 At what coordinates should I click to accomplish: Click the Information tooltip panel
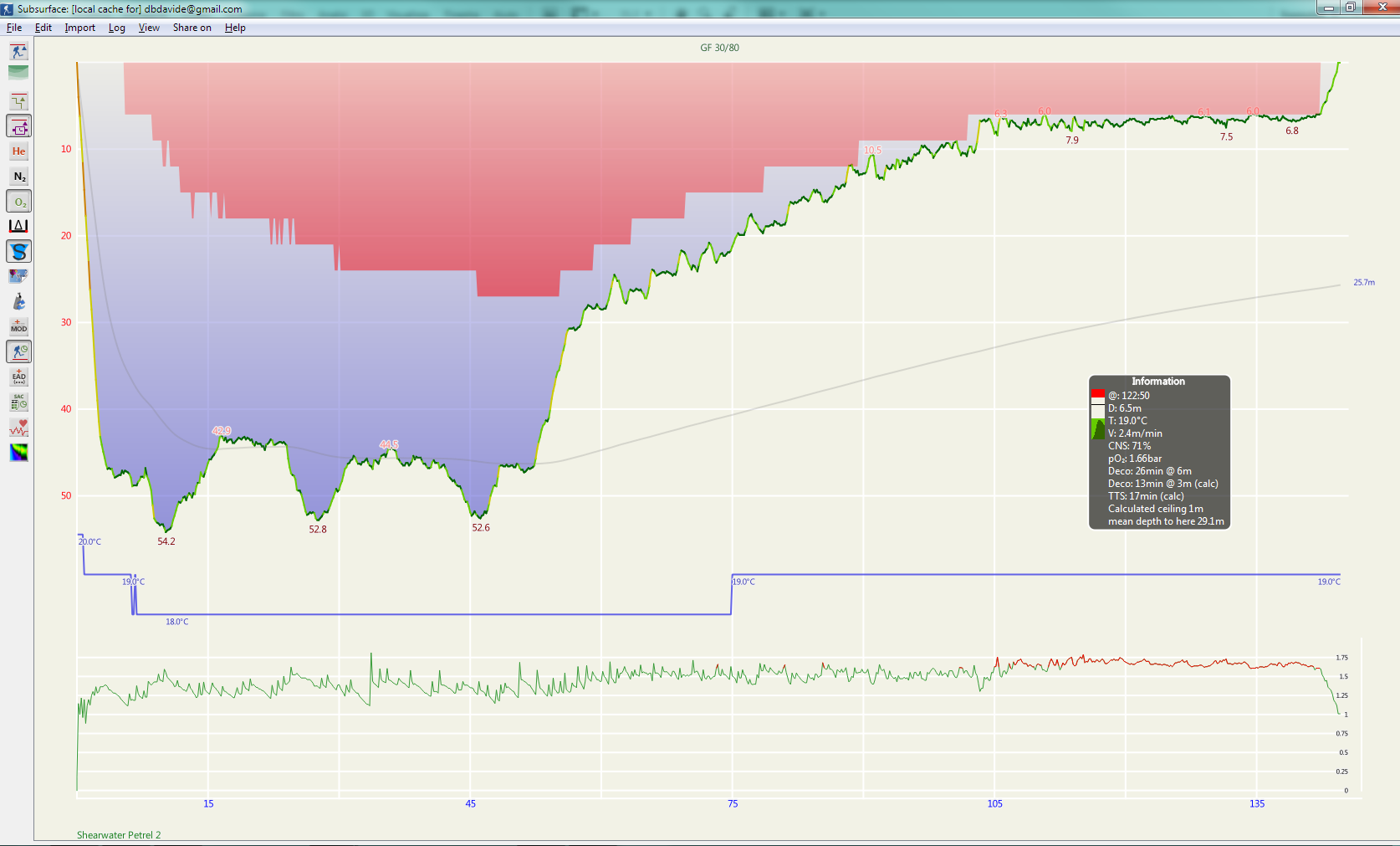(x=1160, y=452)
